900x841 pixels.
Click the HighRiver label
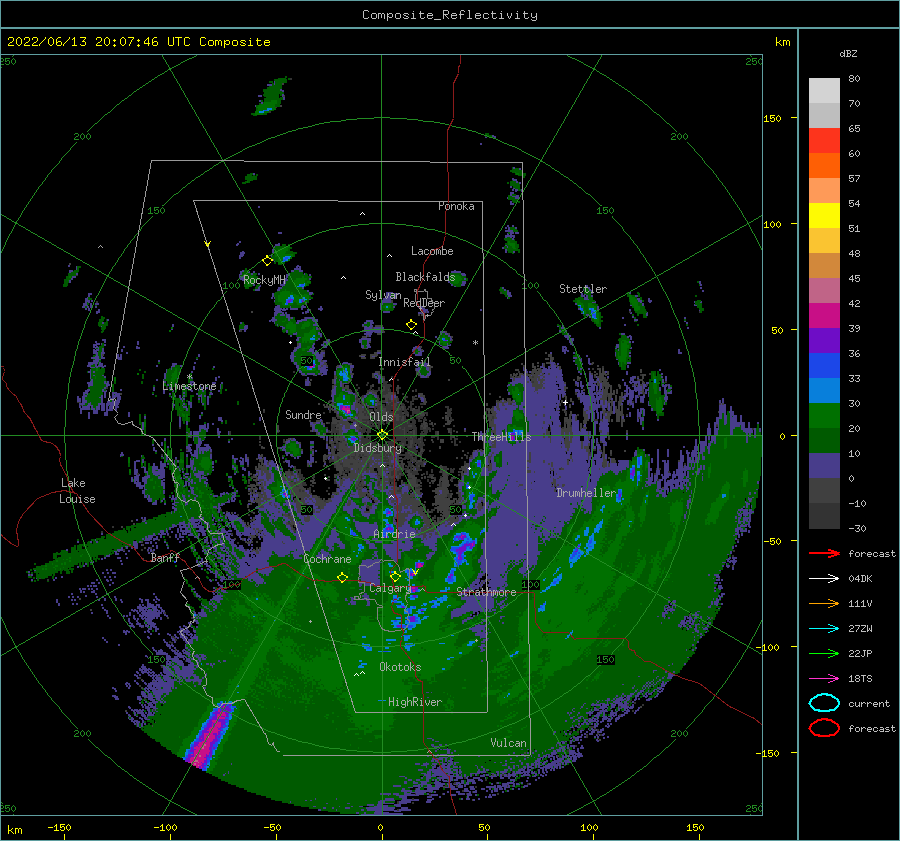pyautogui.click(x=415, y=702)
